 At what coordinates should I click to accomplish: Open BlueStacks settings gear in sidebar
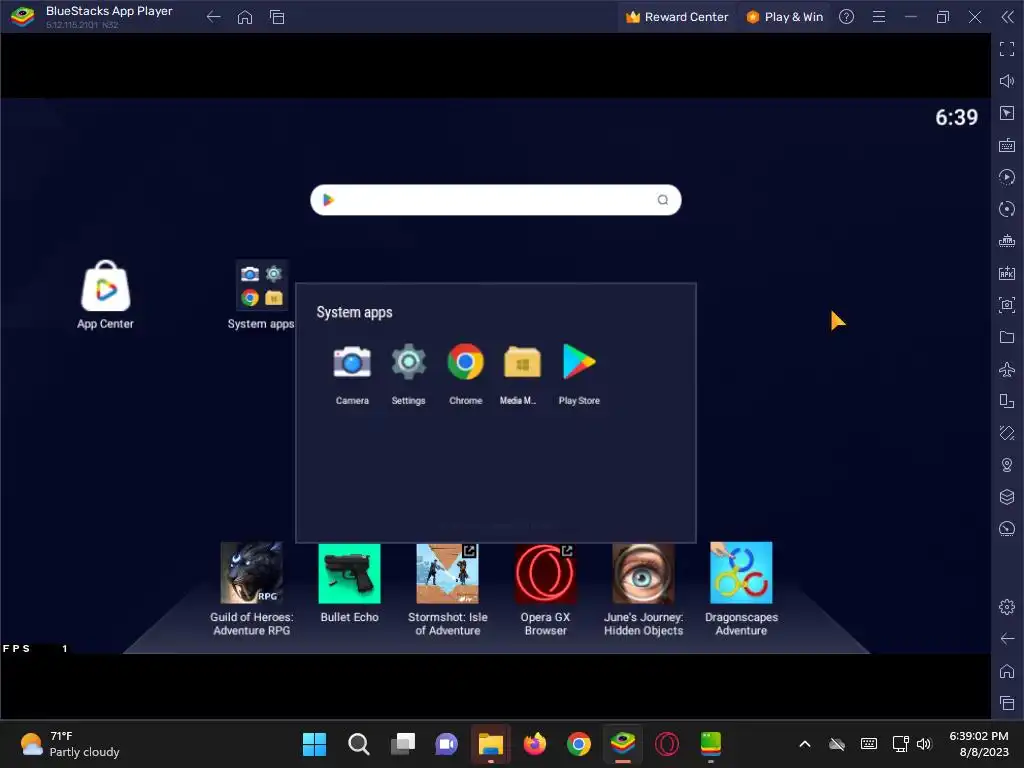[1007, 607]
